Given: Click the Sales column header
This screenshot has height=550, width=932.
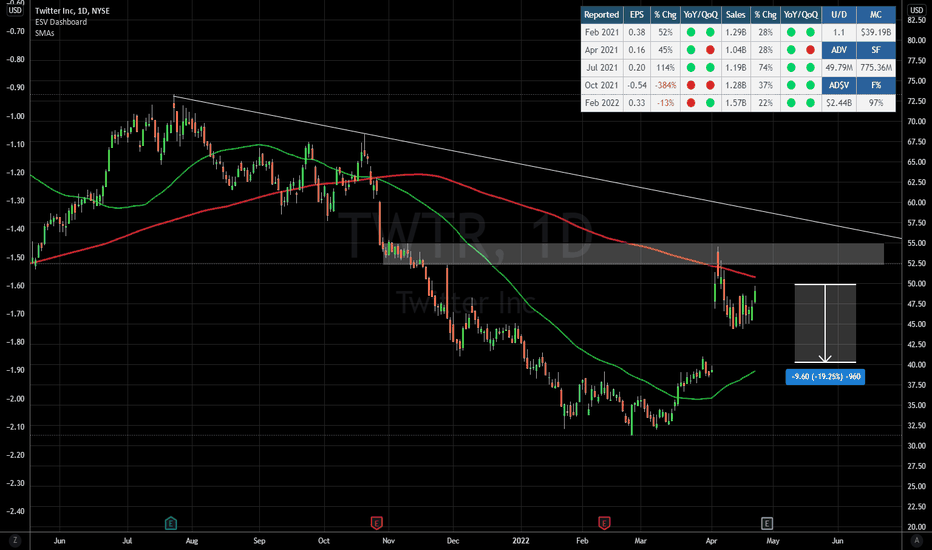Looking at the screenshot, I should 735,15.
